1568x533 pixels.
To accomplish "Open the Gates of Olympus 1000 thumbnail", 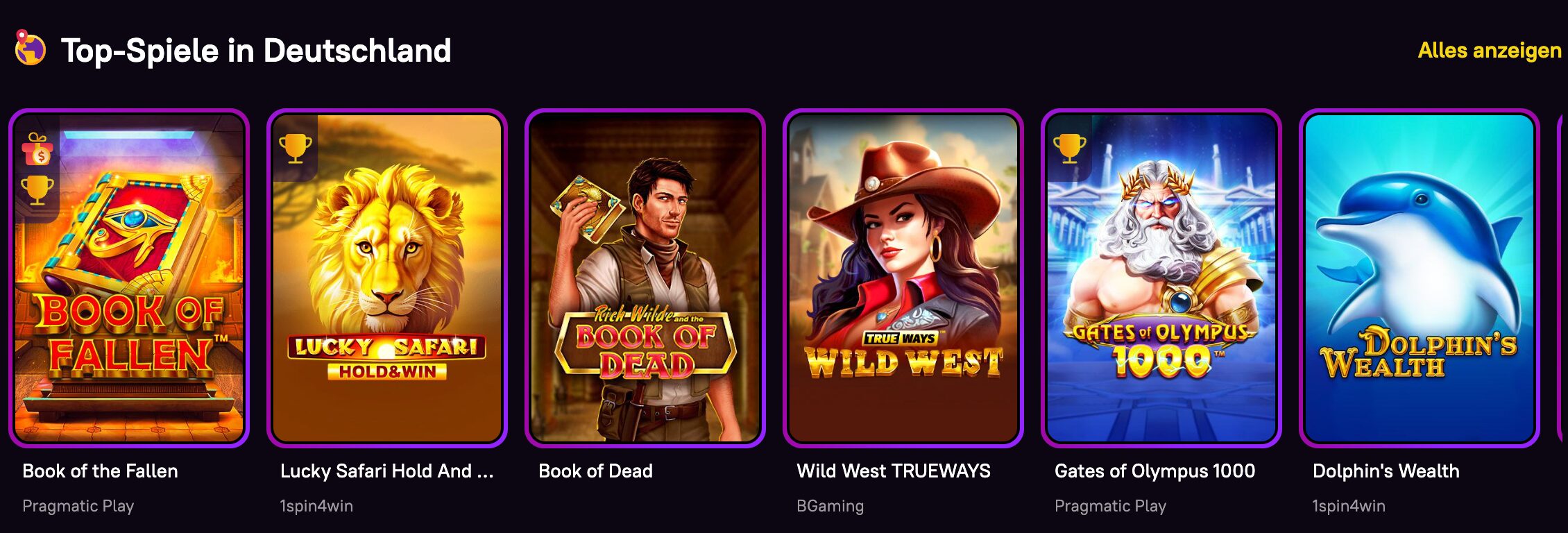I will coord(1161,278).
